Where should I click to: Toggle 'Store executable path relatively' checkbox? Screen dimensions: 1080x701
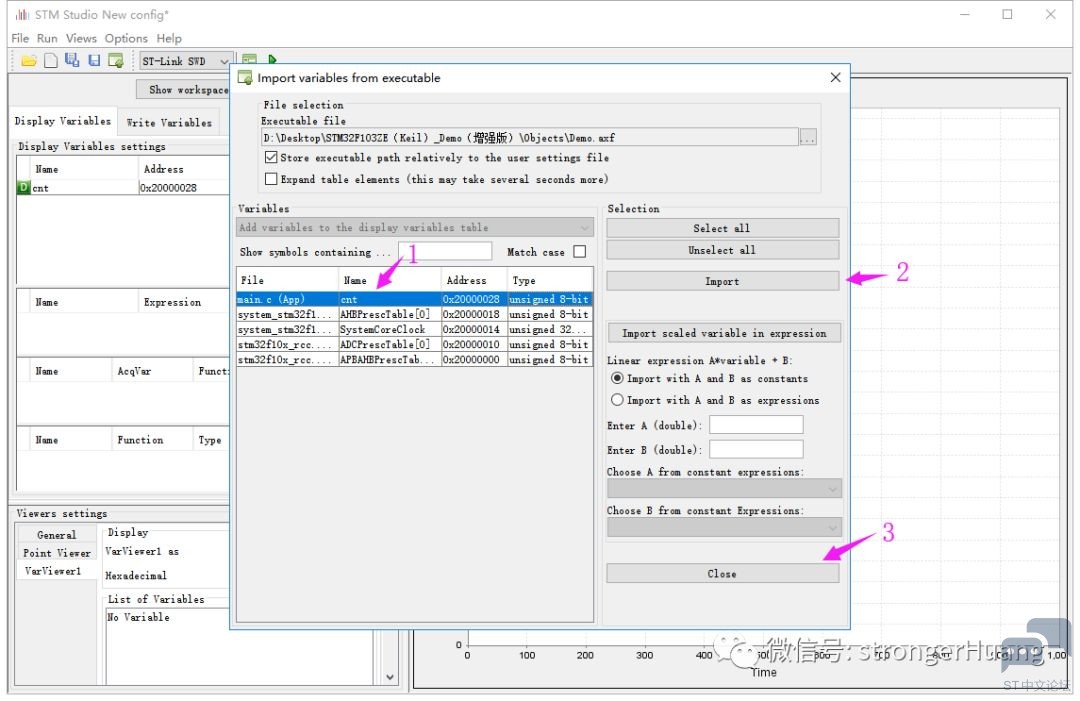tap(271, 158)
